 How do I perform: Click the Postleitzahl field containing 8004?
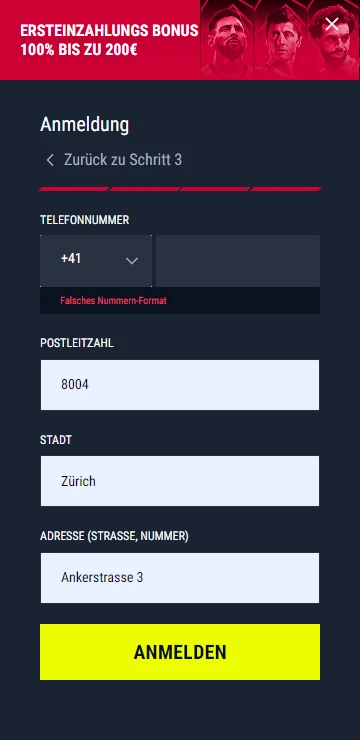[x=180, y=385]
